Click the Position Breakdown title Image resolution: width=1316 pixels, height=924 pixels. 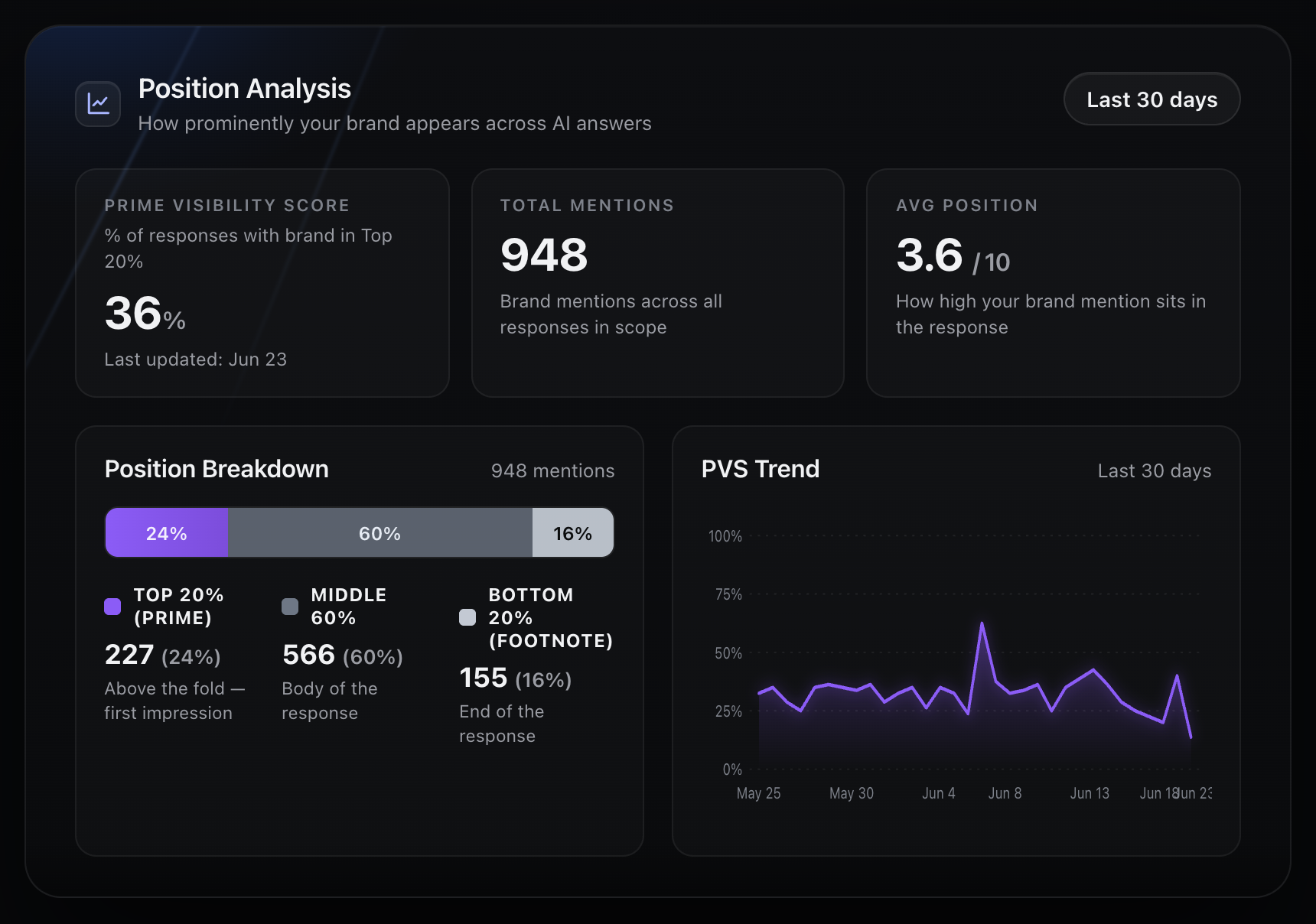pyautogui.click(x=217, y=469)
